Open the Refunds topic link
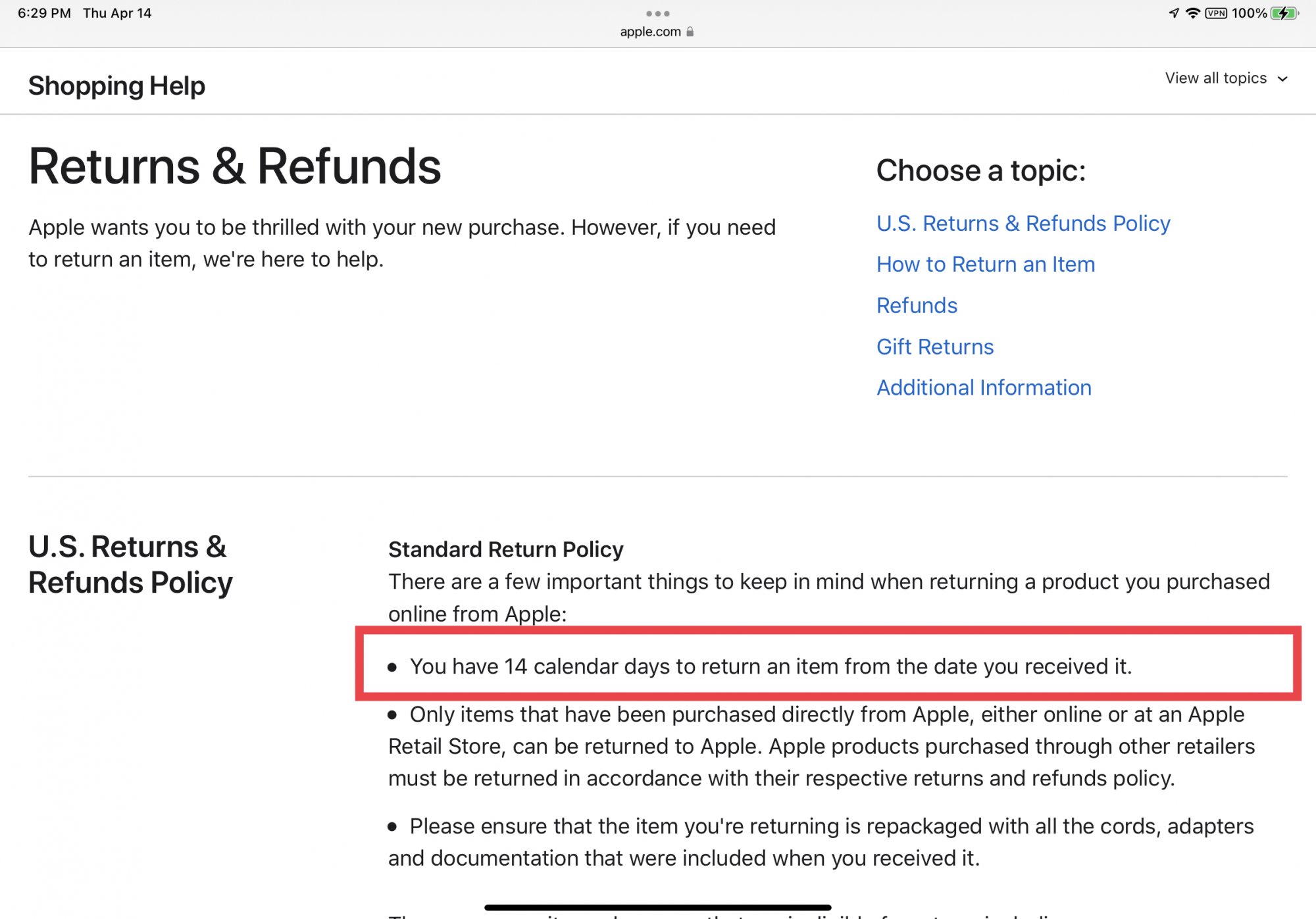The height and width of the screenshot is (919, 1316). click(917, 306)
